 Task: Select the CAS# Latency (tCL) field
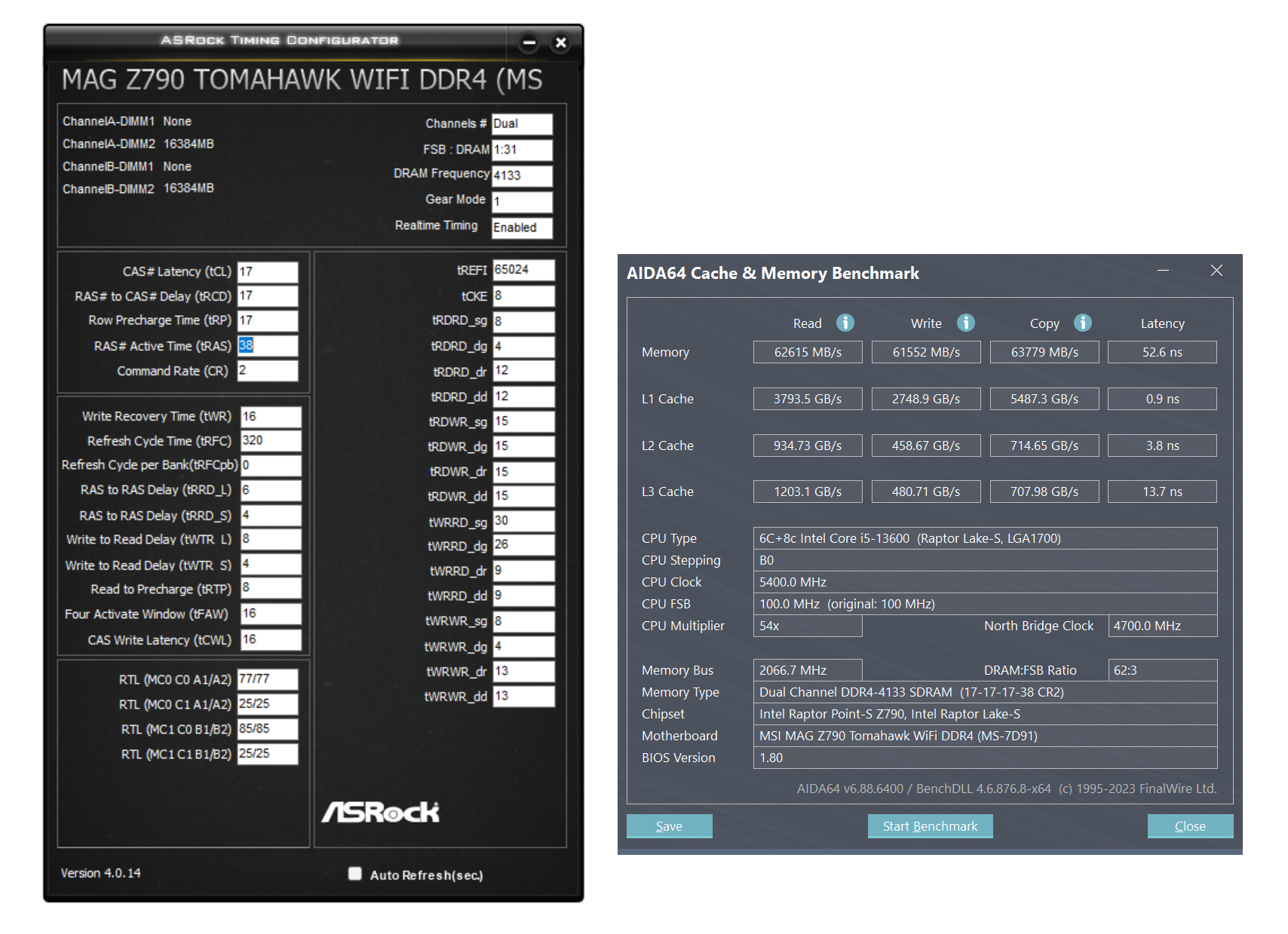tap(268, 271)
